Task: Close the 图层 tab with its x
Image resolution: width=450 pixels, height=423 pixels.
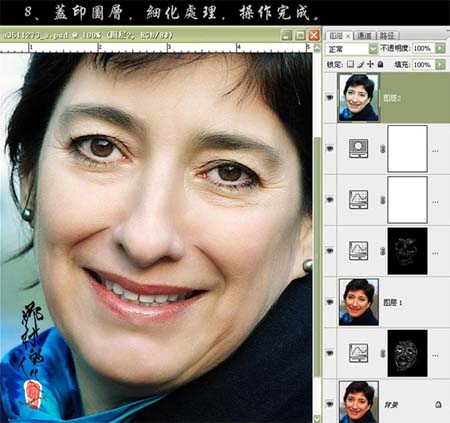Action: pos(348,36)
